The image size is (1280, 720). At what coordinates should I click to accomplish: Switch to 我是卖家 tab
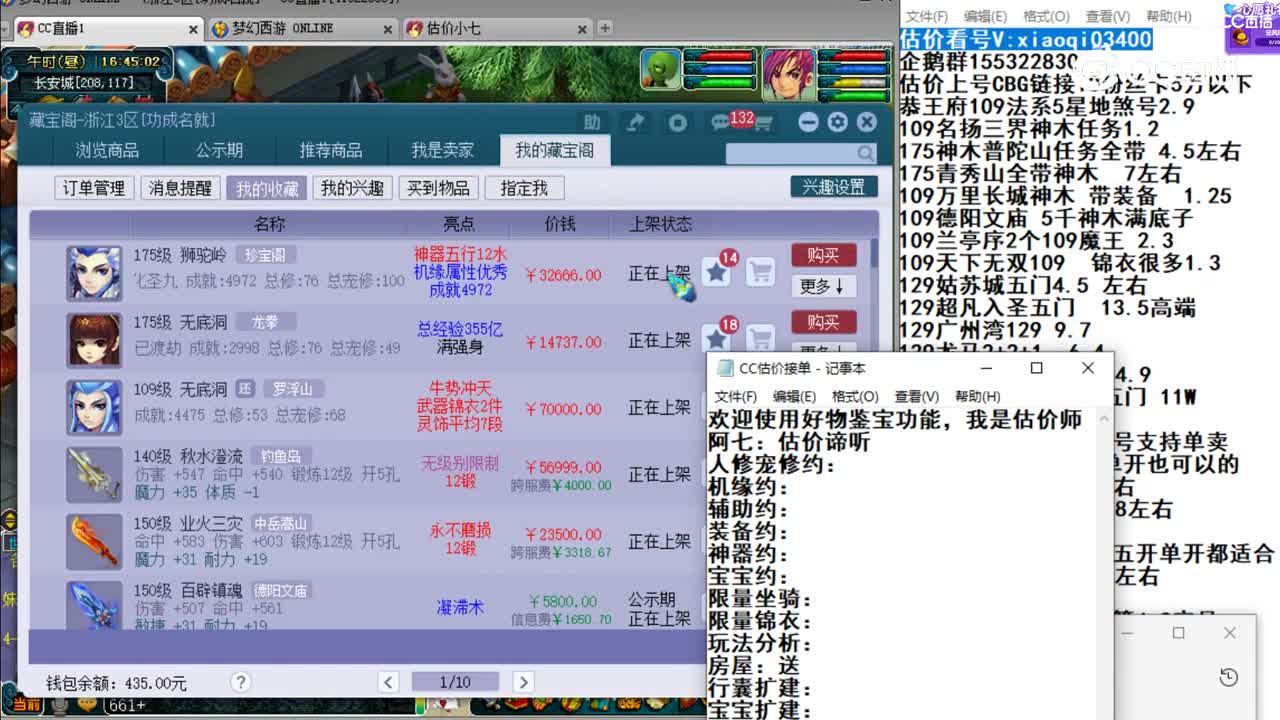pyautogui.click(x=443, y=151)
